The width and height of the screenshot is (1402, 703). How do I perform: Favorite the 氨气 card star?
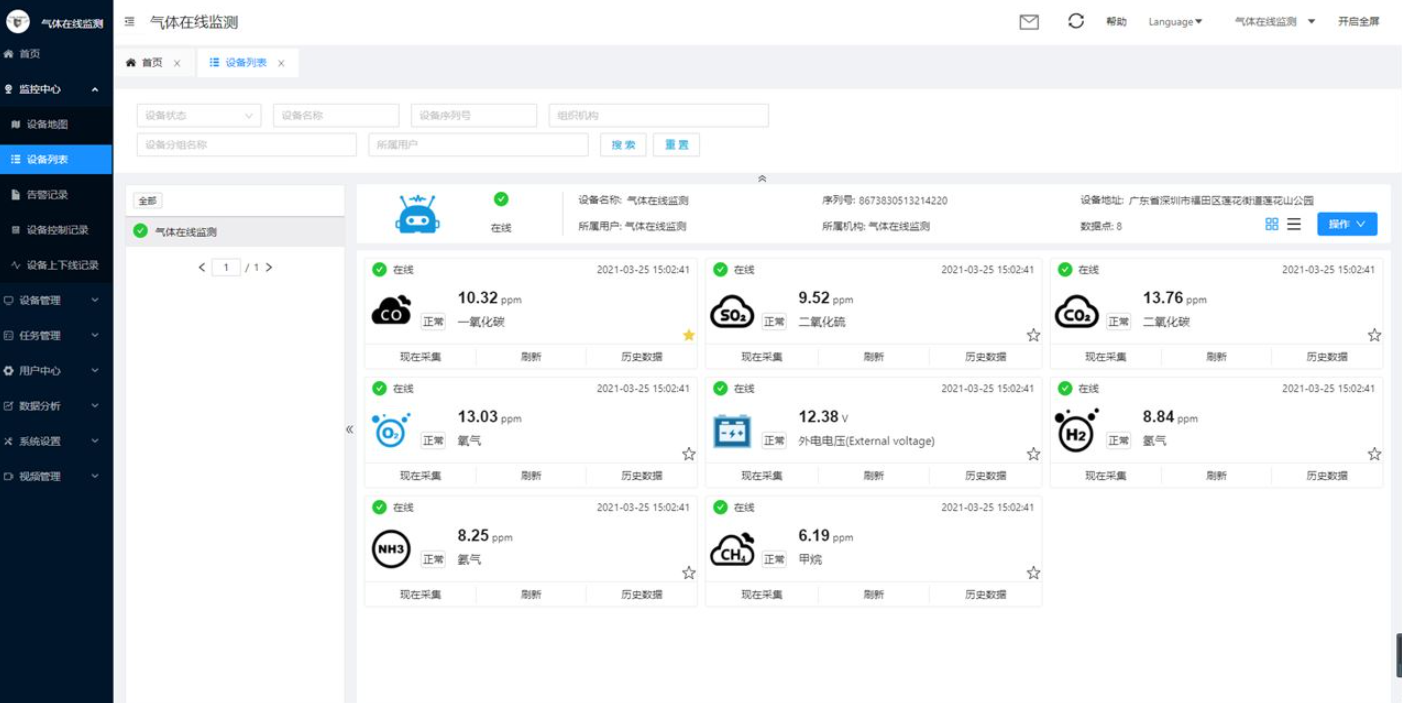[689, 573]
